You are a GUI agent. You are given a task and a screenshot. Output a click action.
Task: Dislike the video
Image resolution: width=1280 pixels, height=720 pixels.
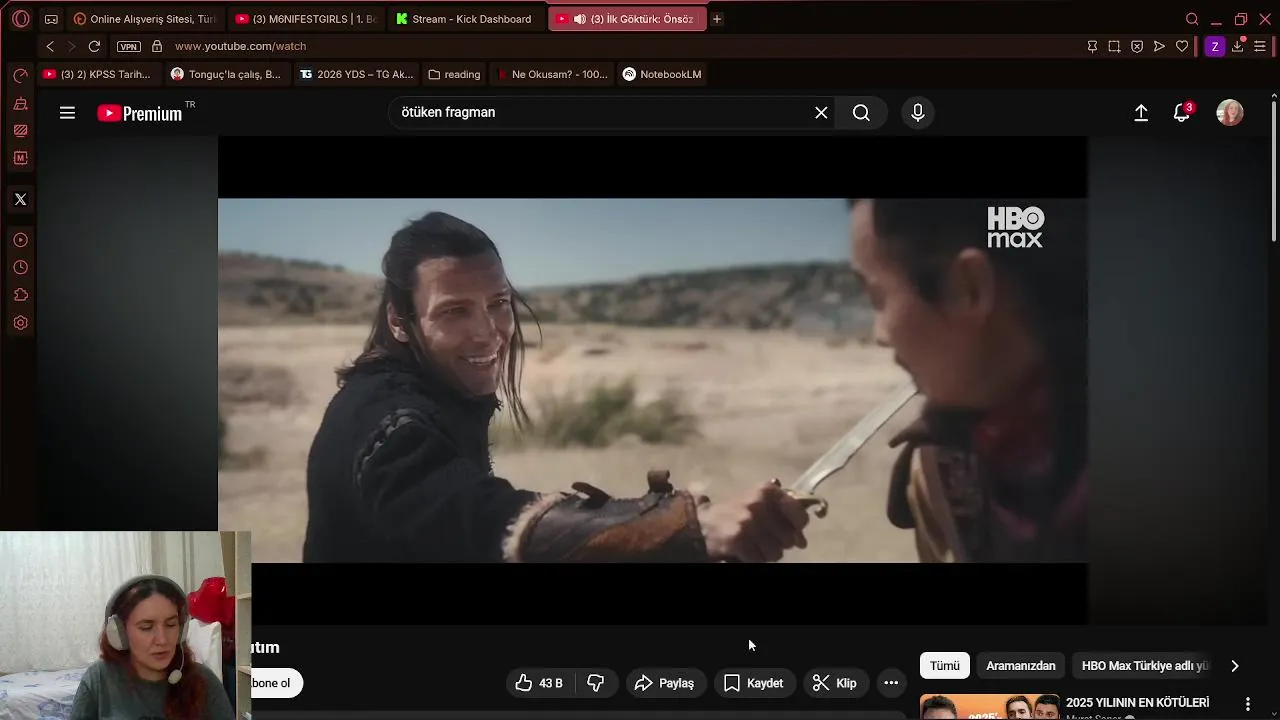pos(596,683)
